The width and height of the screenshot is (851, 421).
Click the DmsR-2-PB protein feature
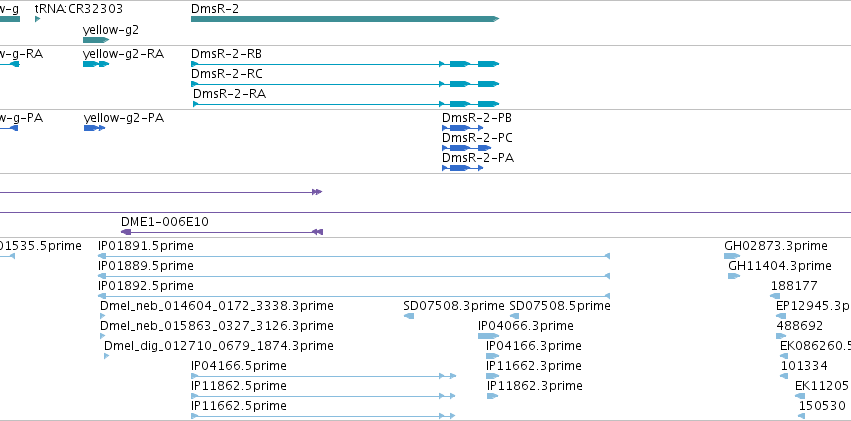462,128
